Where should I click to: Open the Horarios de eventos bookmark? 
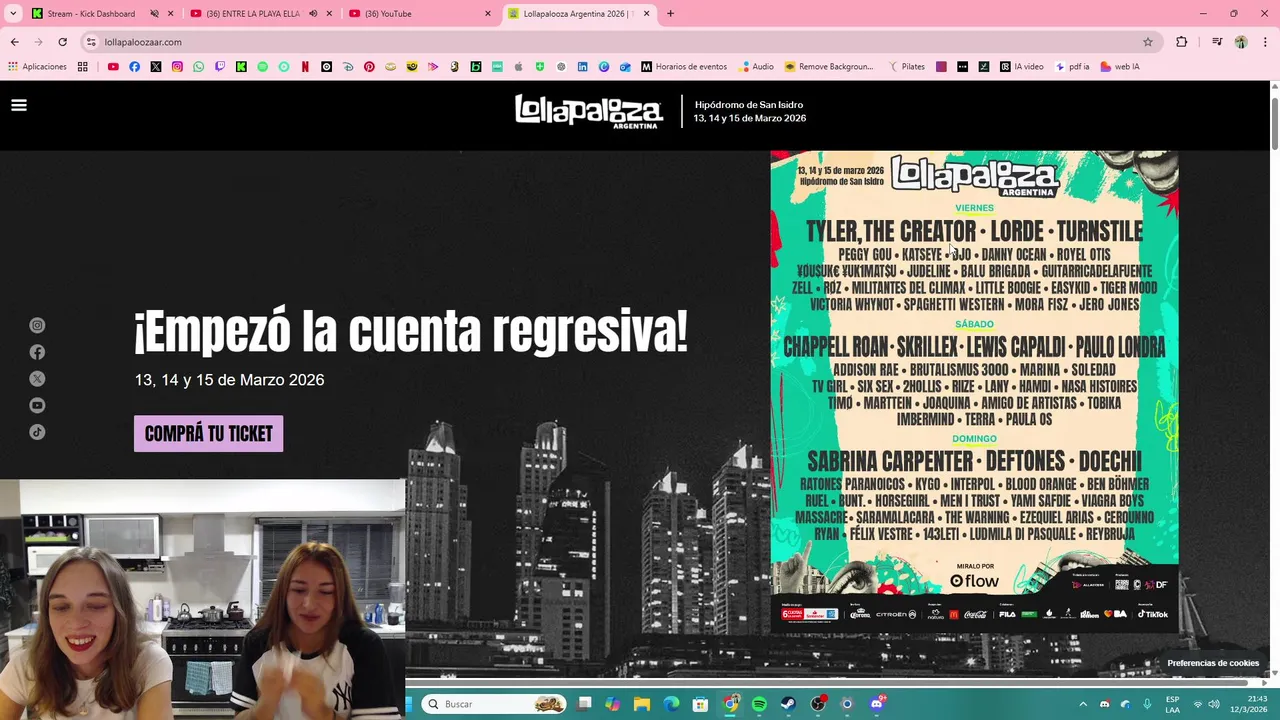[x=684, y=67]
